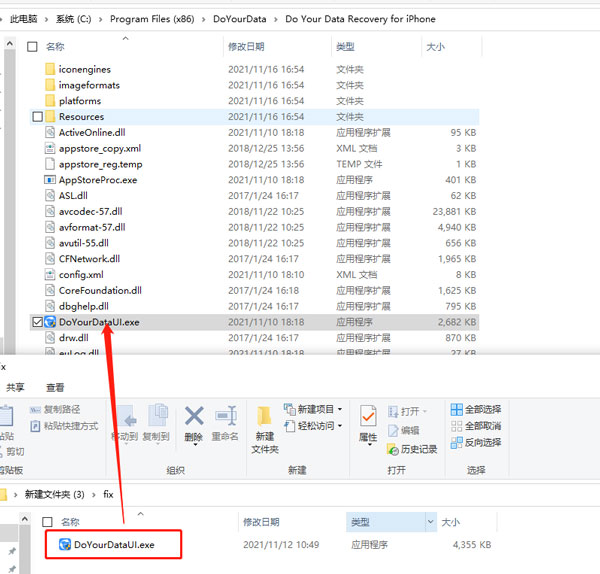The width and height of the screenshot is (600, 574).
Task: Click the appstore_copy.xml file icon
Action: (x=50, y=148)
